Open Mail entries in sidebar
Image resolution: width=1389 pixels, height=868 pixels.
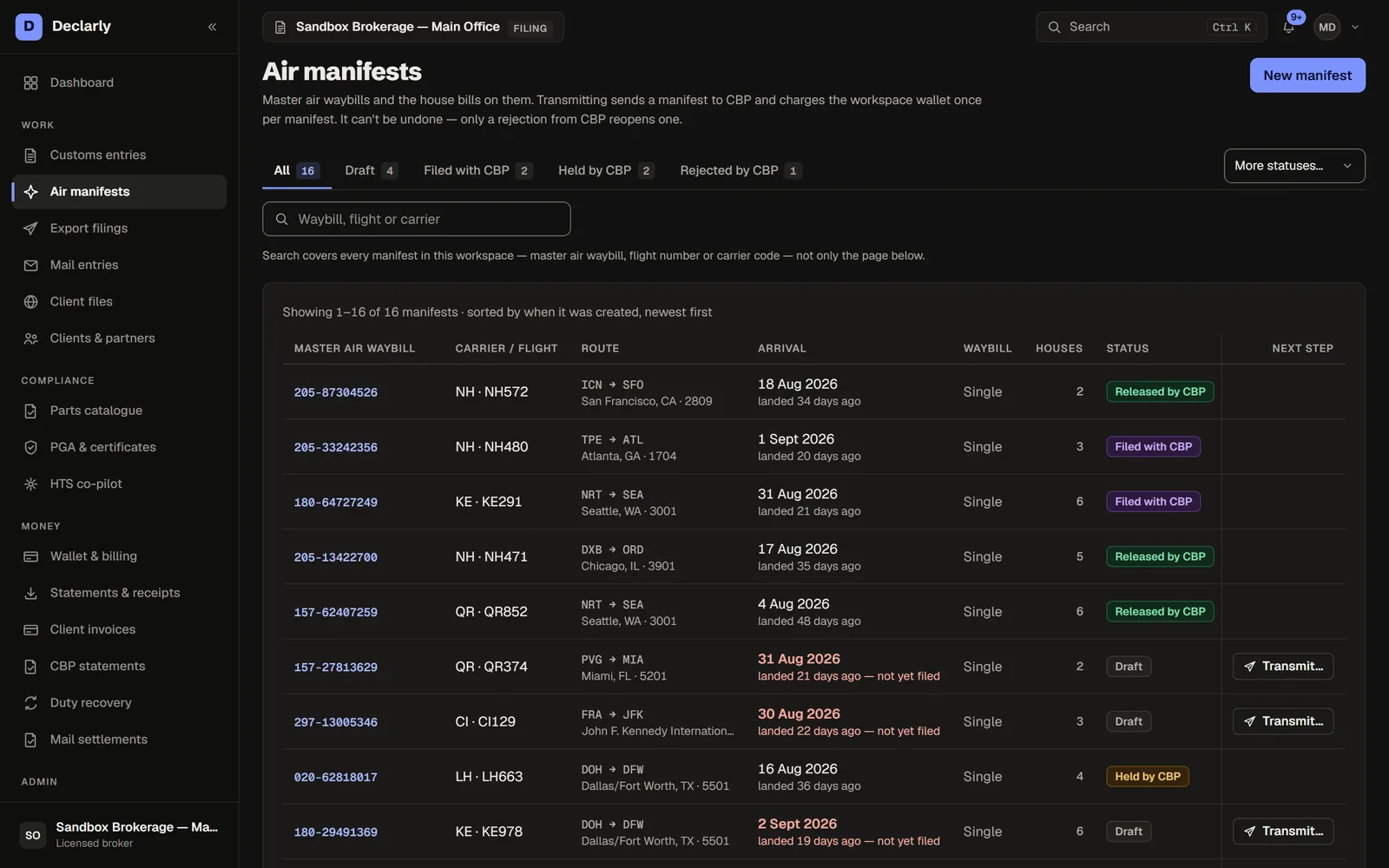[119, 265]
